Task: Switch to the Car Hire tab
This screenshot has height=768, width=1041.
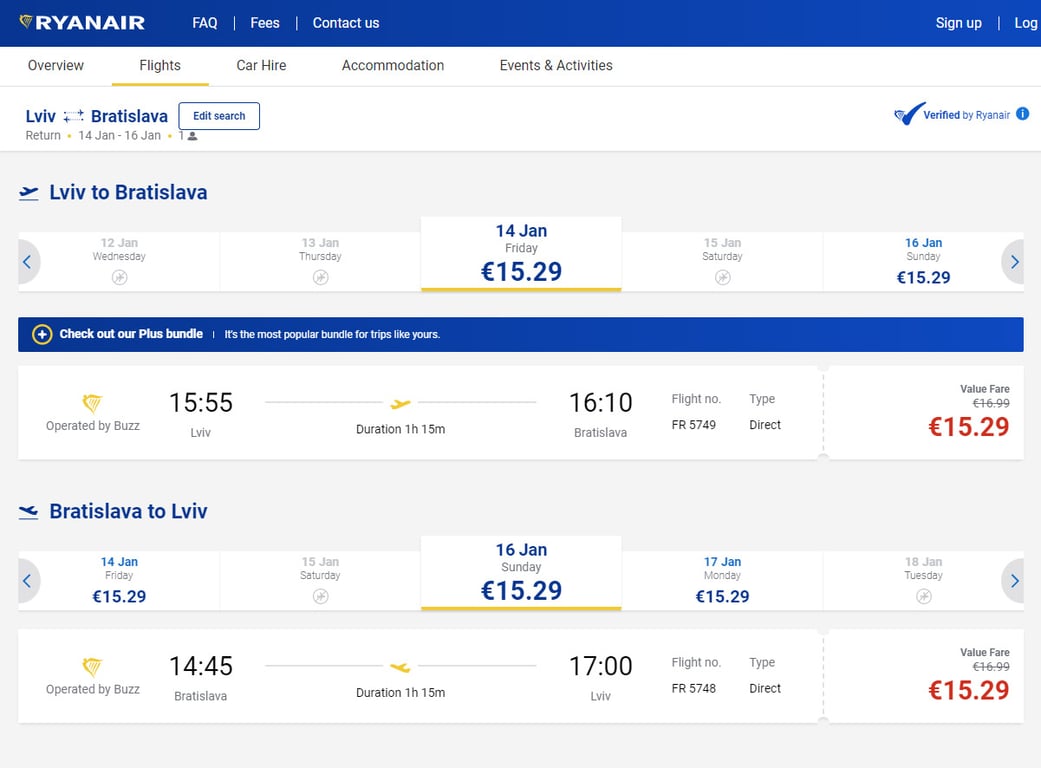Action: (261, 66)
